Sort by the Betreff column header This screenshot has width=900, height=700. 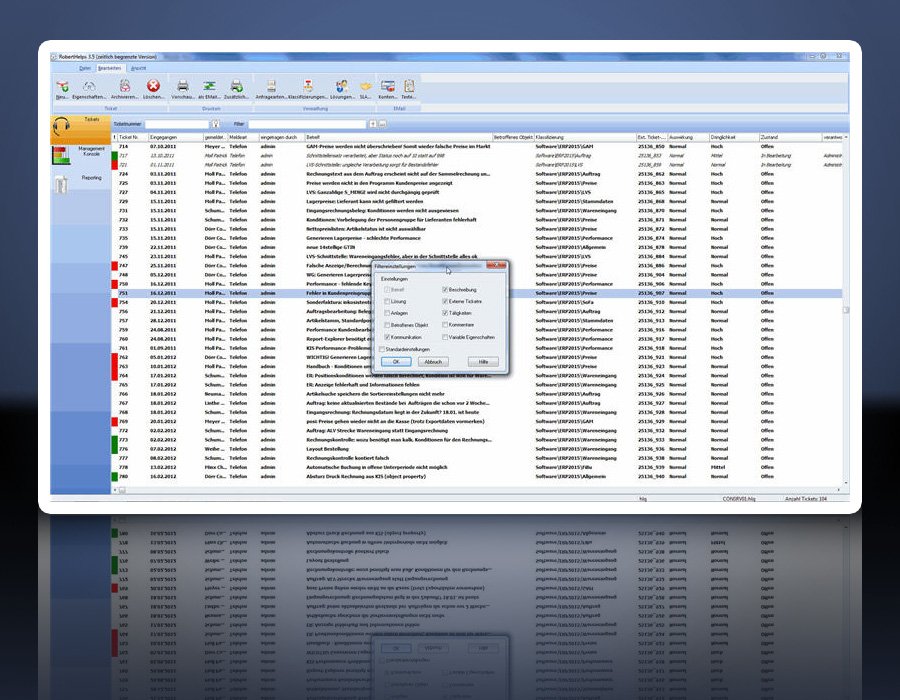[398, 138]
